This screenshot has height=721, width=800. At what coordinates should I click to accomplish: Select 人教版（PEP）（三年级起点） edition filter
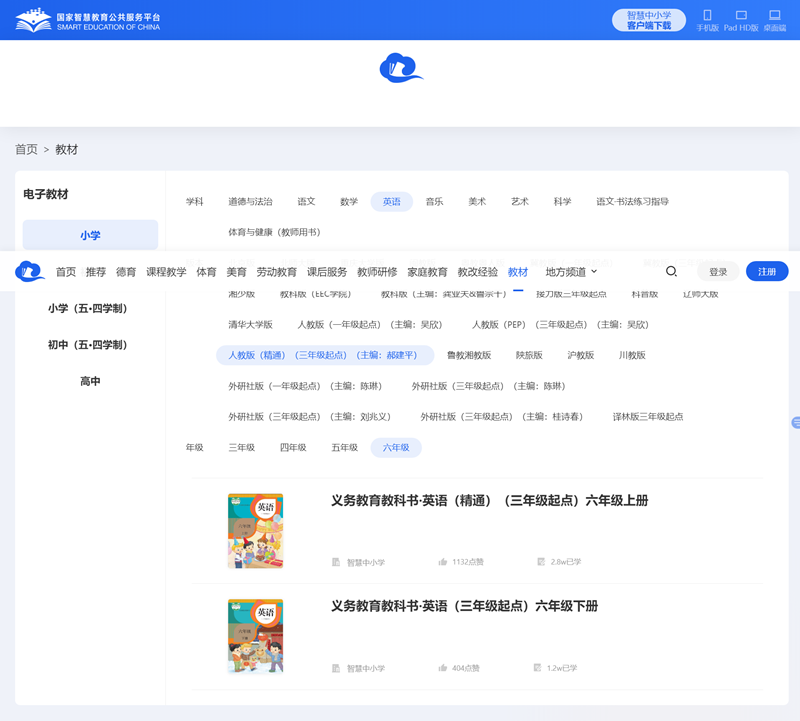pos(560,325)
